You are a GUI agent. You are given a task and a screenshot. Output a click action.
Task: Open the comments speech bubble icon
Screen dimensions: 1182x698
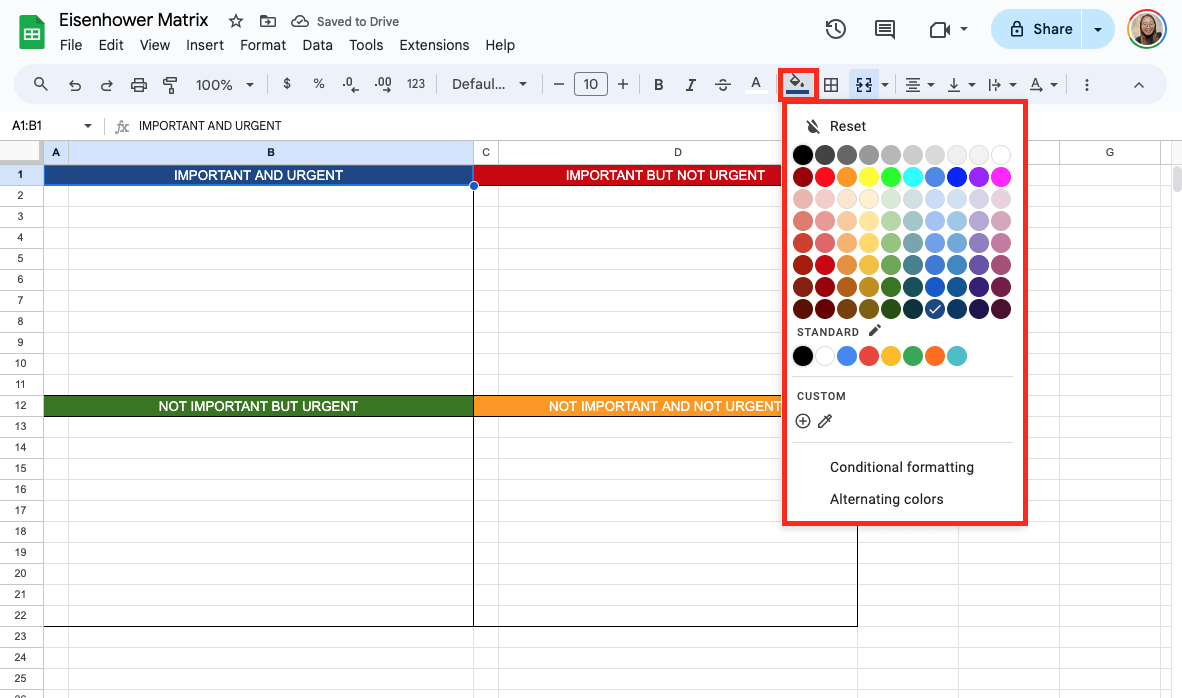pos(885,29)
